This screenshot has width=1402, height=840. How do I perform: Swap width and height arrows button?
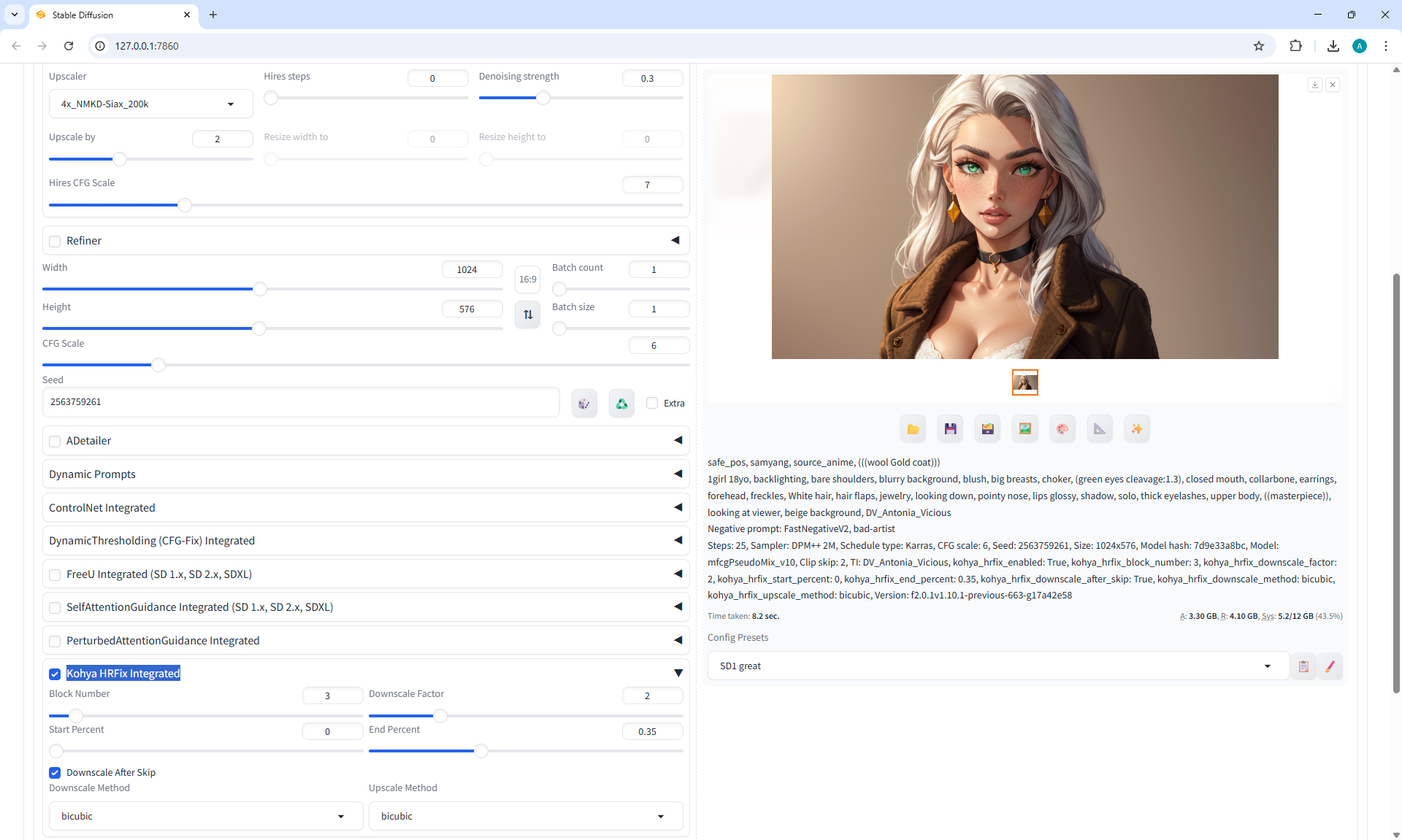coord(528,315)
